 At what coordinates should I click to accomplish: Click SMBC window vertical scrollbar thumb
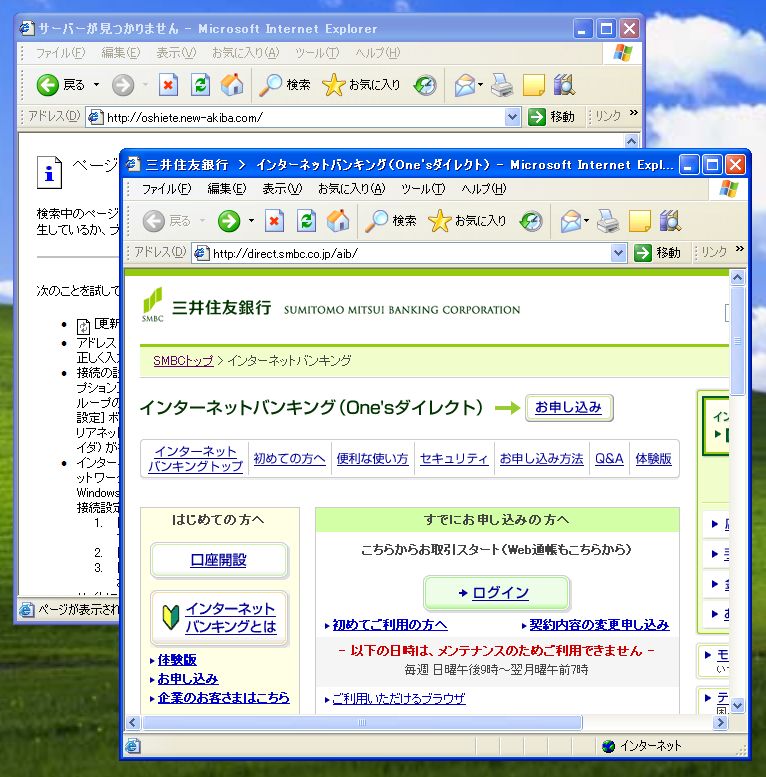pos(737,340)
